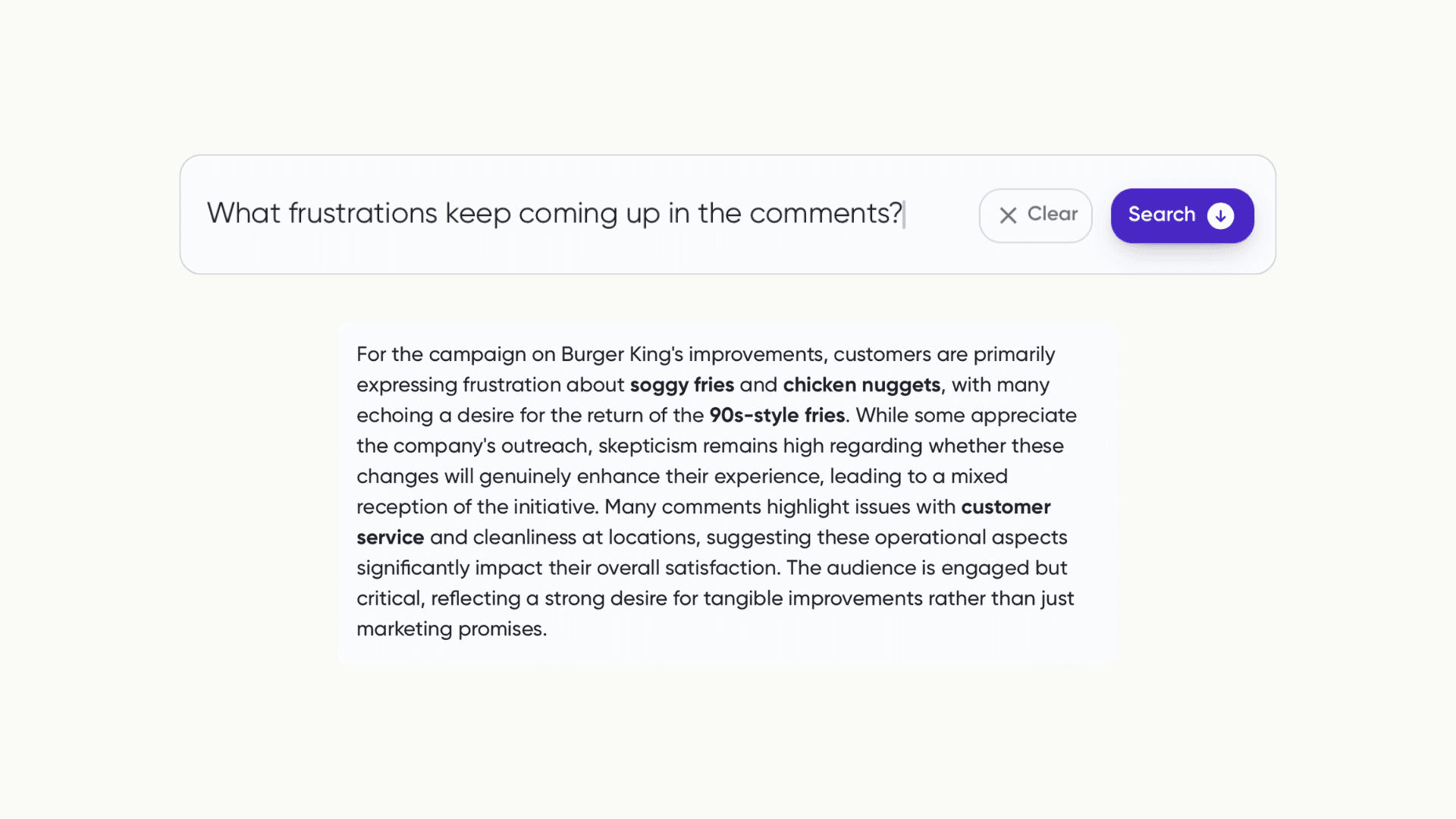This screenshot has height=819, width=1456.
Task: Click the word 'Clear' label text
Action: pyautogui.click(x=1053, y=214)
